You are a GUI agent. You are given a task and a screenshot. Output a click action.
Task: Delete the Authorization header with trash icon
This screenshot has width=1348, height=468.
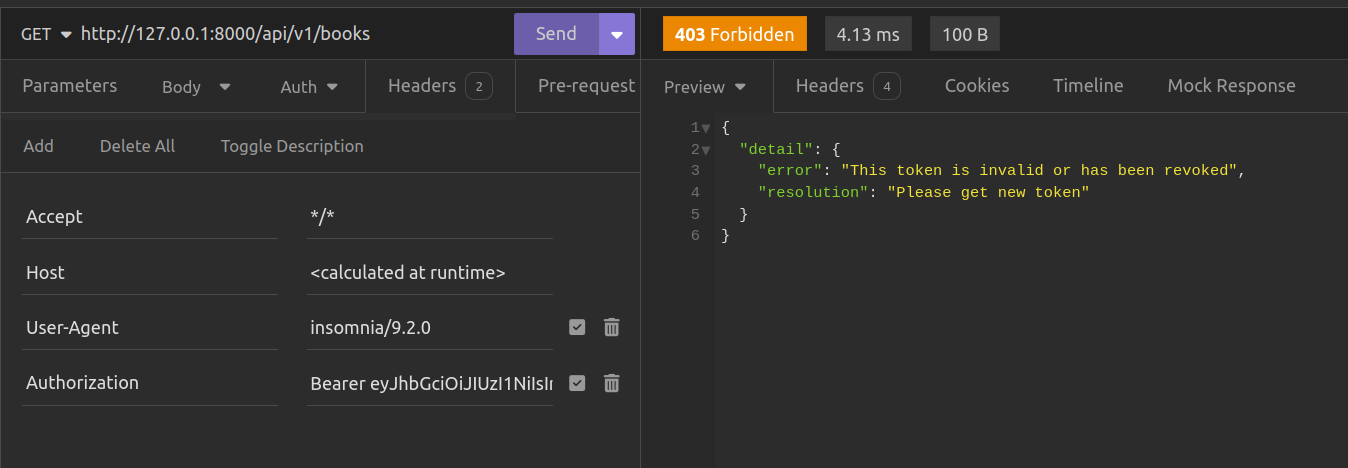pyautogui.click(x=611, y=383)
